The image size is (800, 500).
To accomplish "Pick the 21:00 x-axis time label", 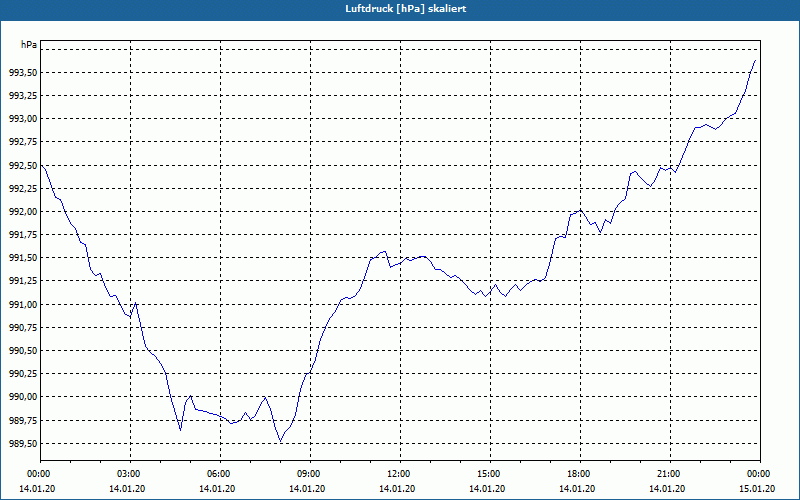I will click(667, 474).
